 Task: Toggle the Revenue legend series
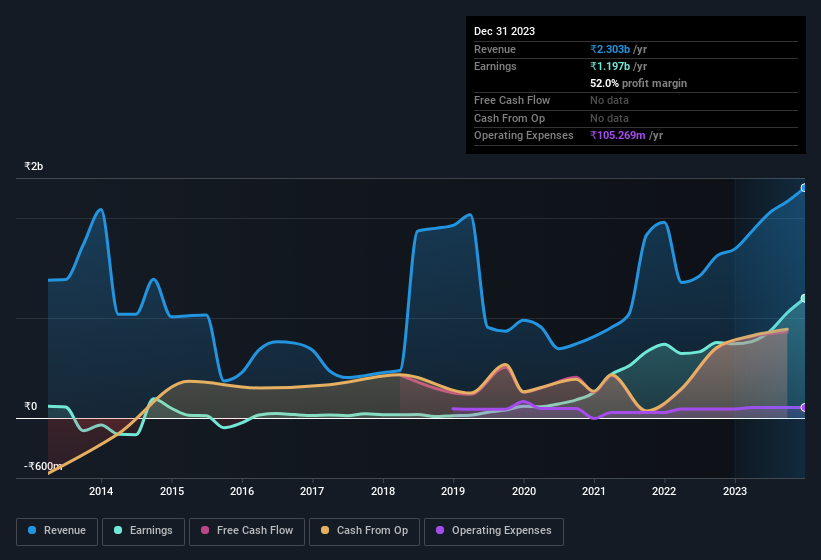[57, 531]
